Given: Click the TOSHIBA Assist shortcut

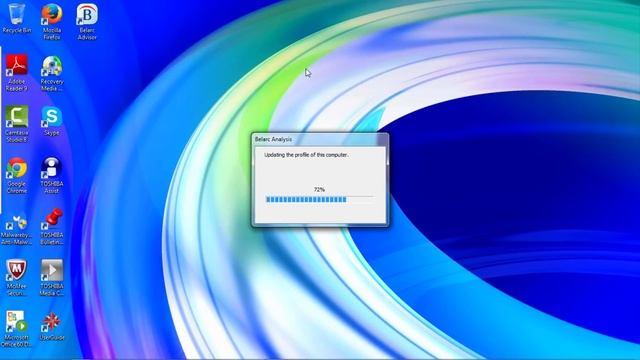Looking at the screenshot, I should click(x=52, y=176).
